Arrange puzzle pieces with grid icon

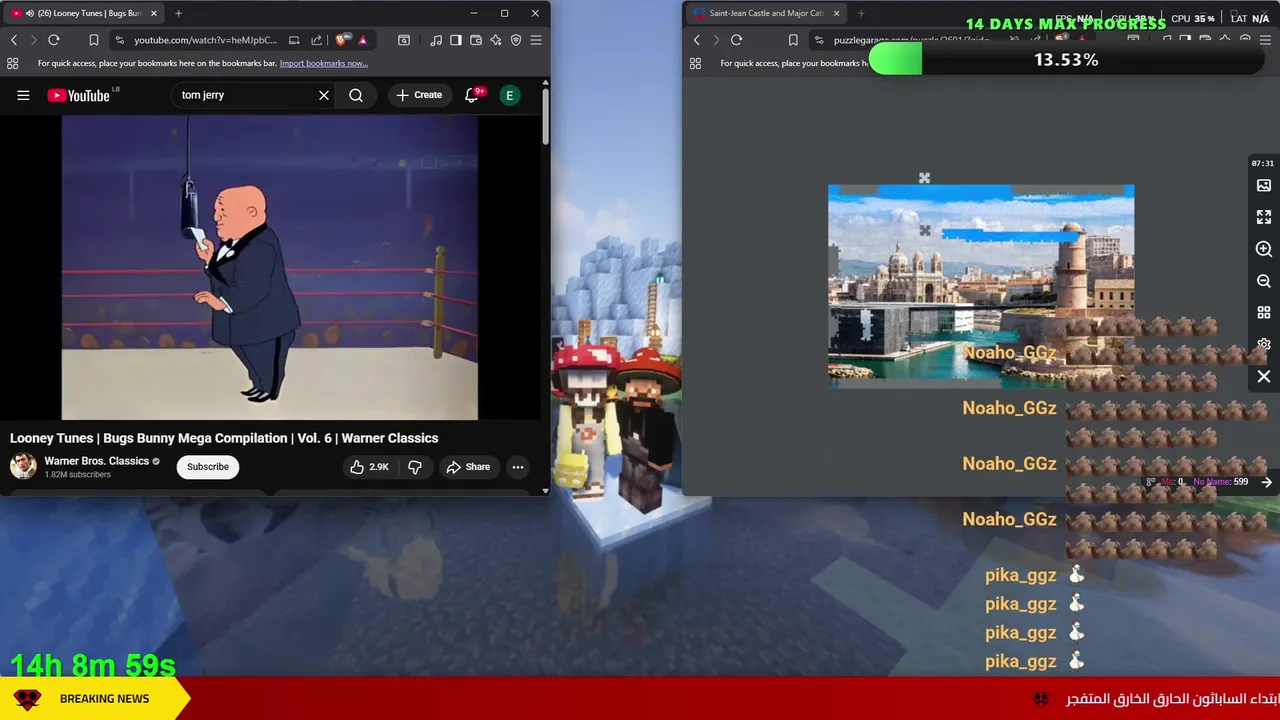[x=1264, y=313]
